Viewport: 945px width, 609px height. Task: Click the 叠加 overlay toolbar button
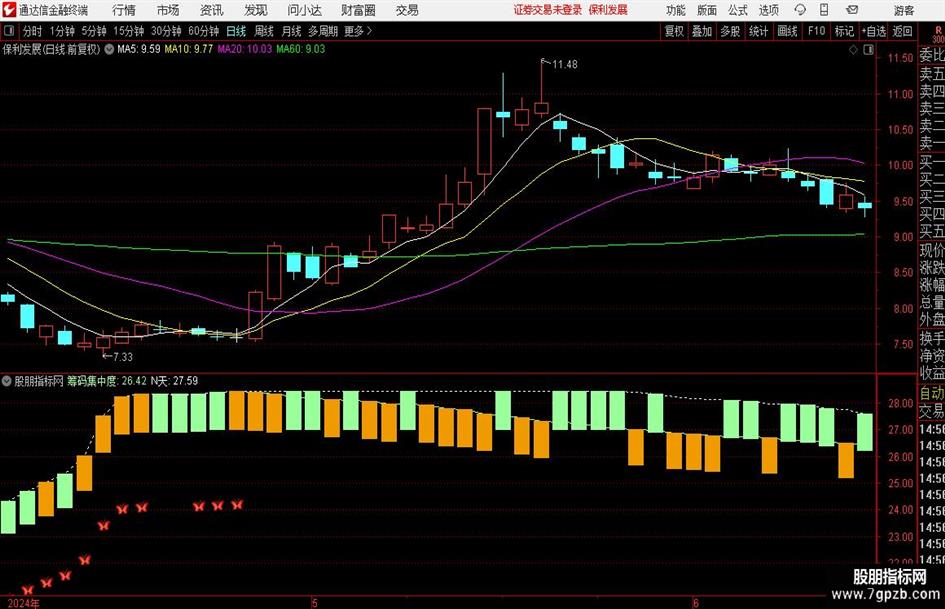702,31
